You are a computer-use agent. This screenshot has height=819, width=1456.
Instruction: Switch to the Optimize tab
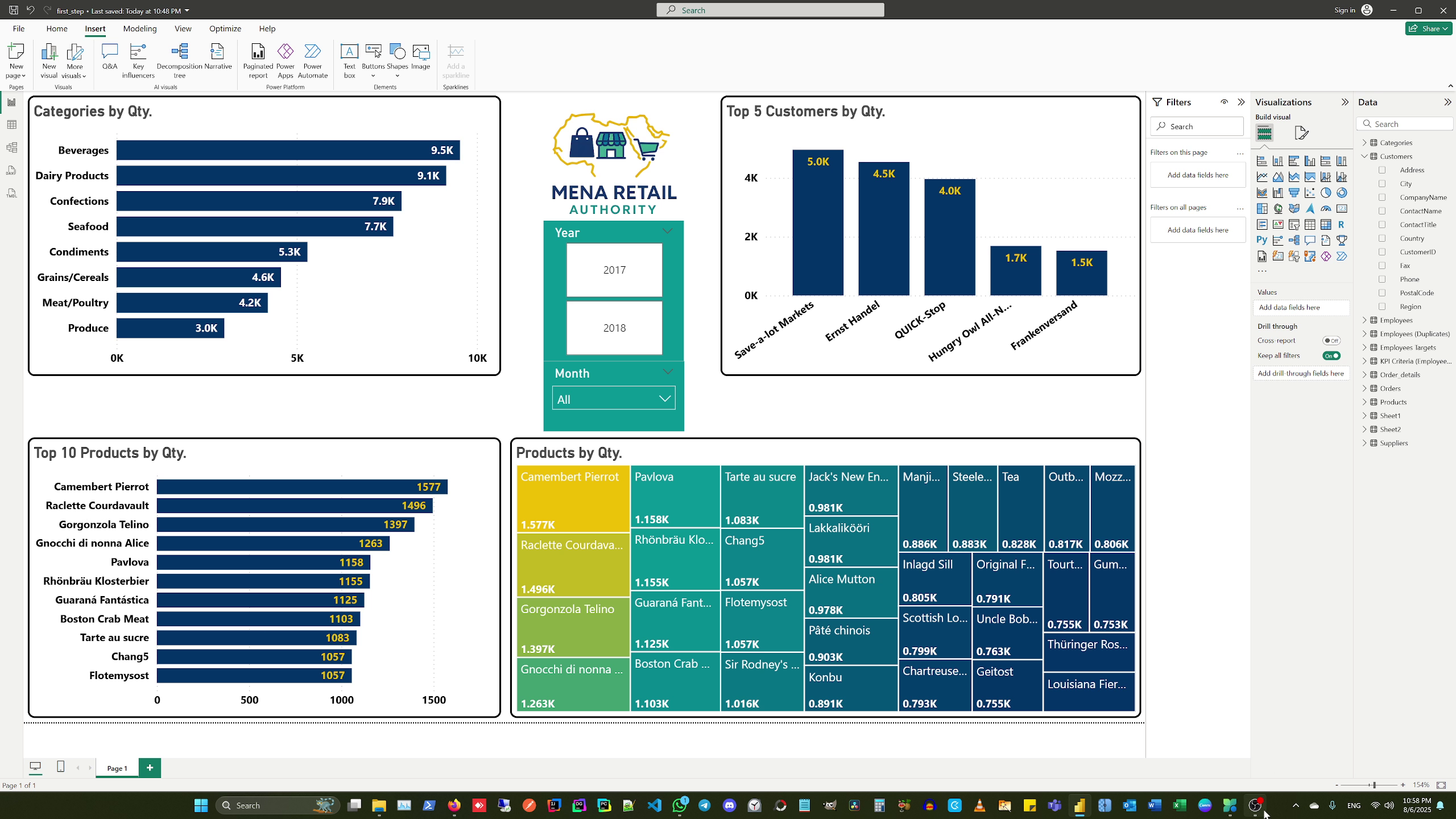coord(225,28)
